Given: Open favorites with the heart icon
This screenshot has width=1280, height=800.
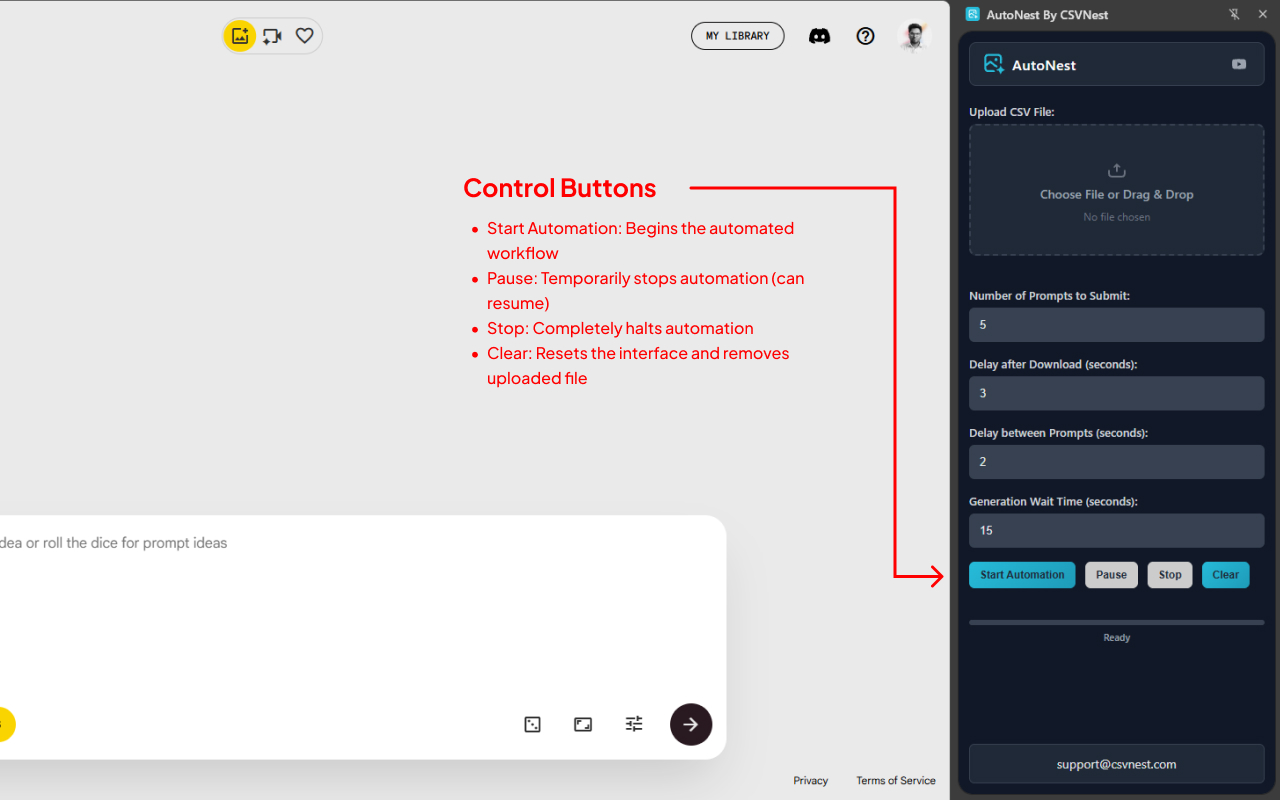Looking at the screenshot, I should pos(305,36).
